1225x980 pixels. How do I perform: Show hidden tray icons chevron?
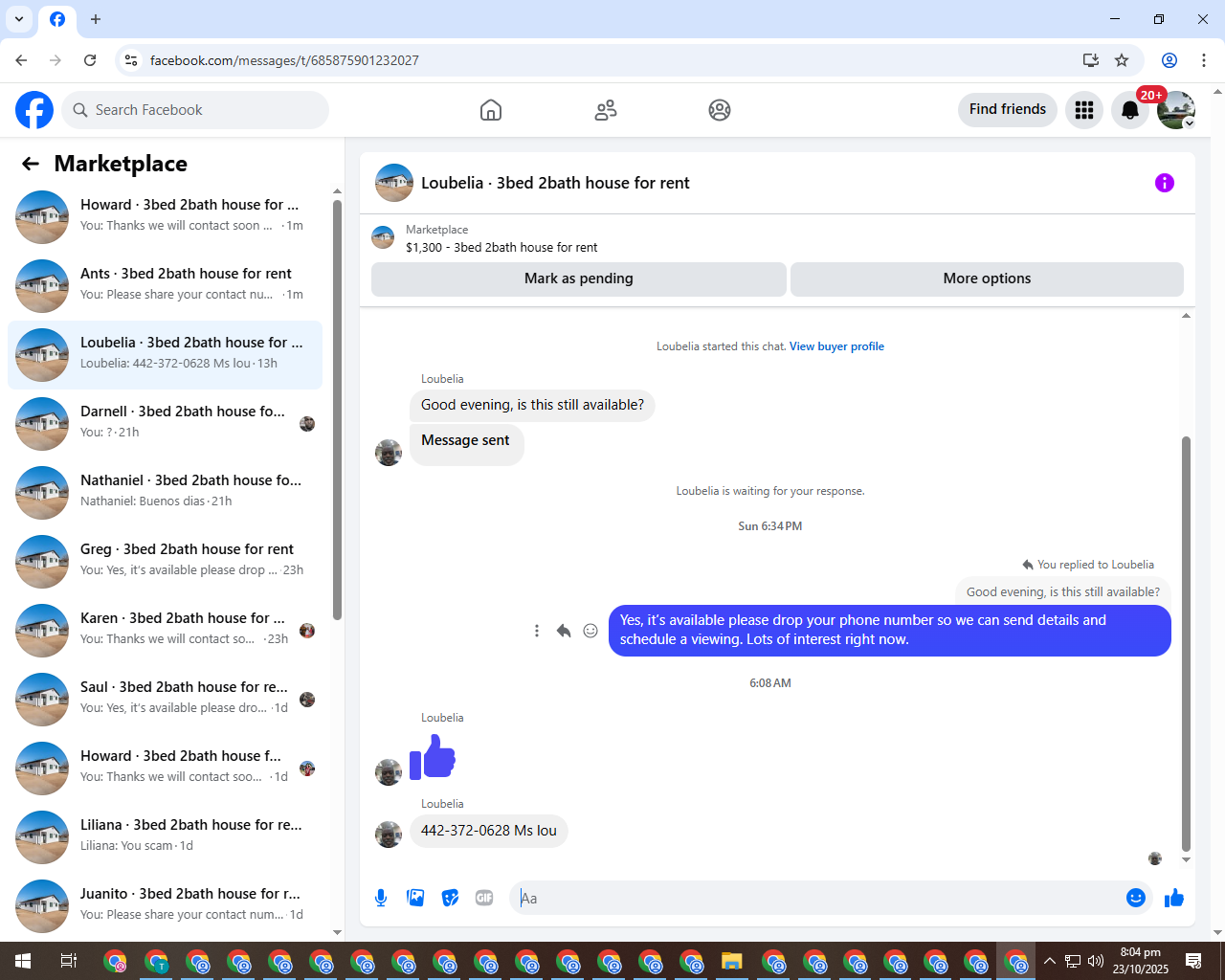(x=1050, y=961)
